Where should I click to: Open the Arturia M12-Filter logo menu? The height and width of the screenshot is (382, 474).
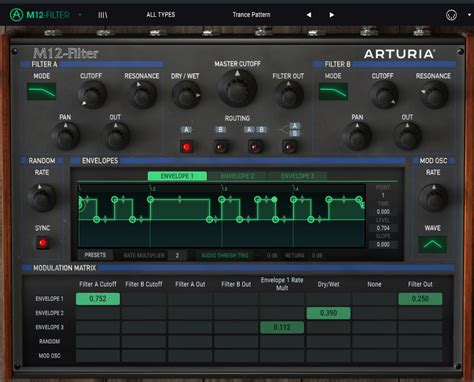coord(40,15)
